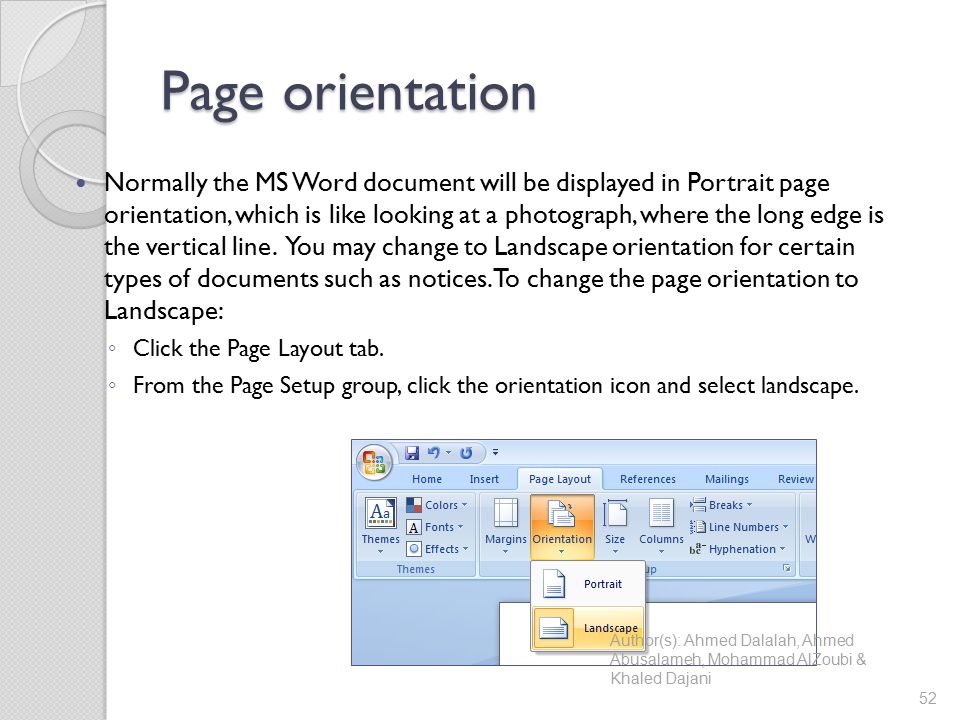
Task: Open the Margins options
Action: [505, 525]
